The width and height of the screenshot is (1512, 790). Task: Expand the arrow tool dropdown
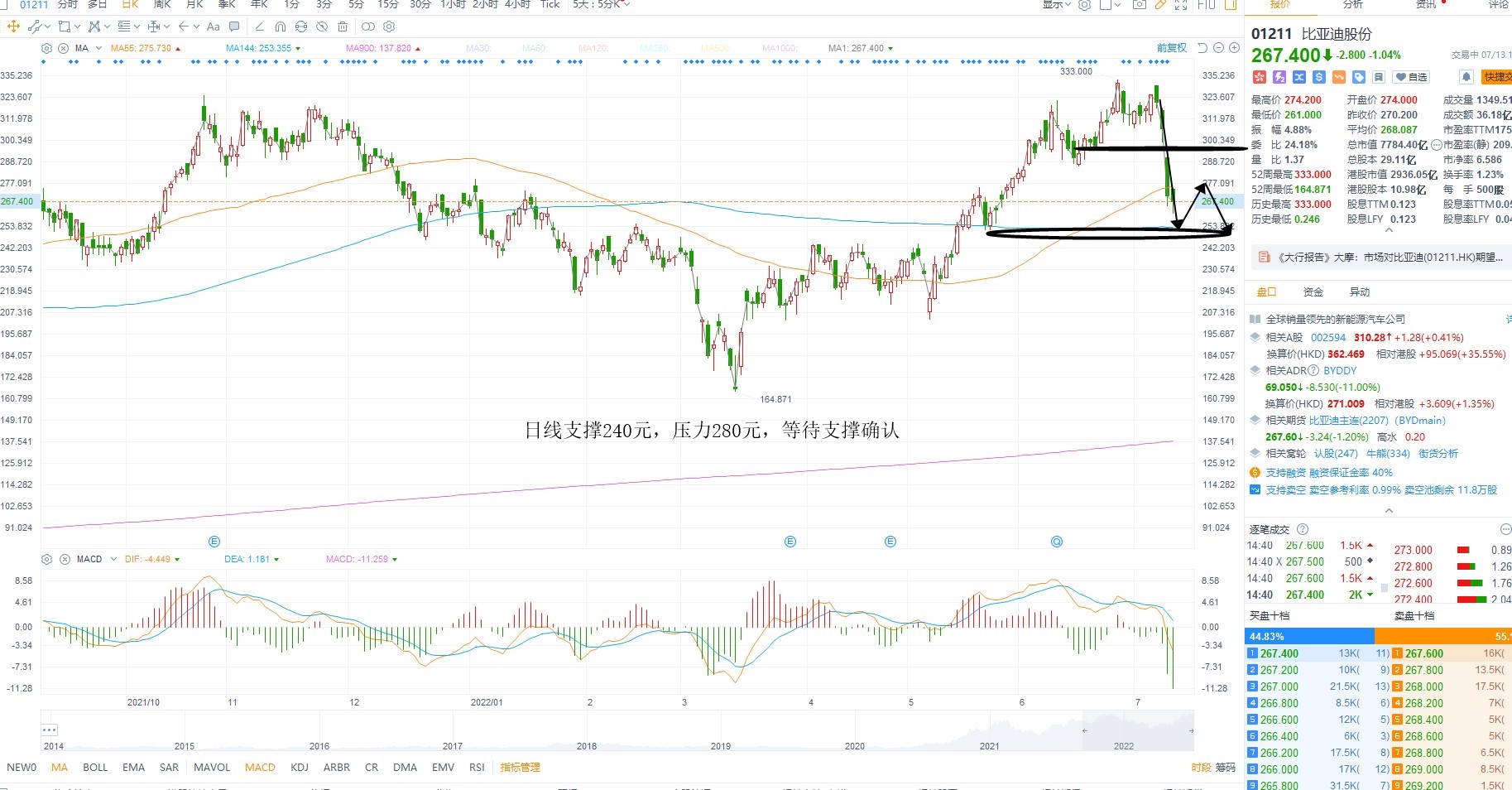click(196, 26)
